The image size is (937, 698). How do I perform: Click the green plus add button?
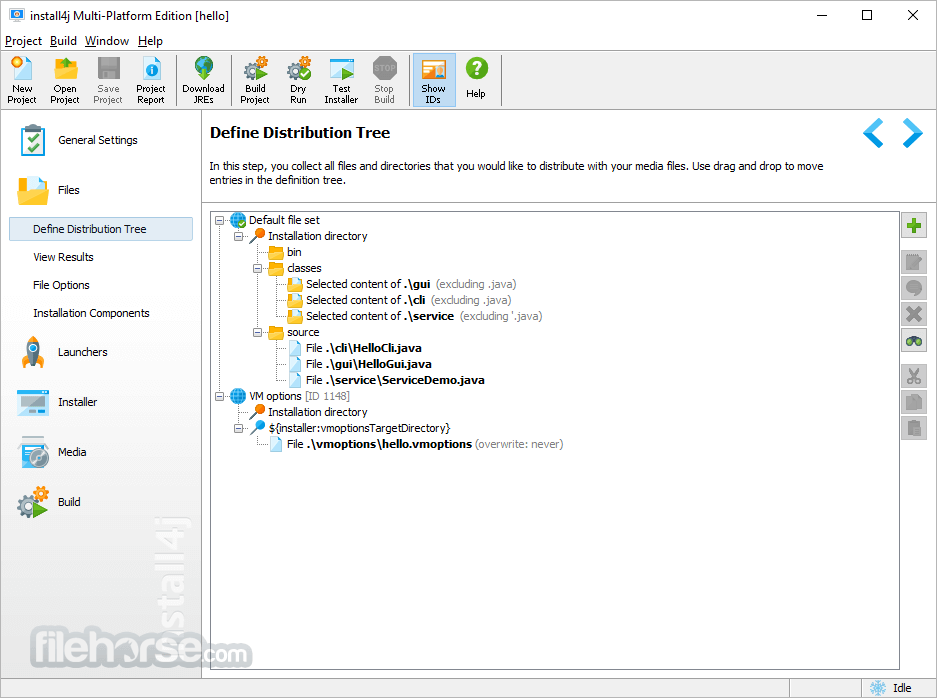(x=914, y=225)
